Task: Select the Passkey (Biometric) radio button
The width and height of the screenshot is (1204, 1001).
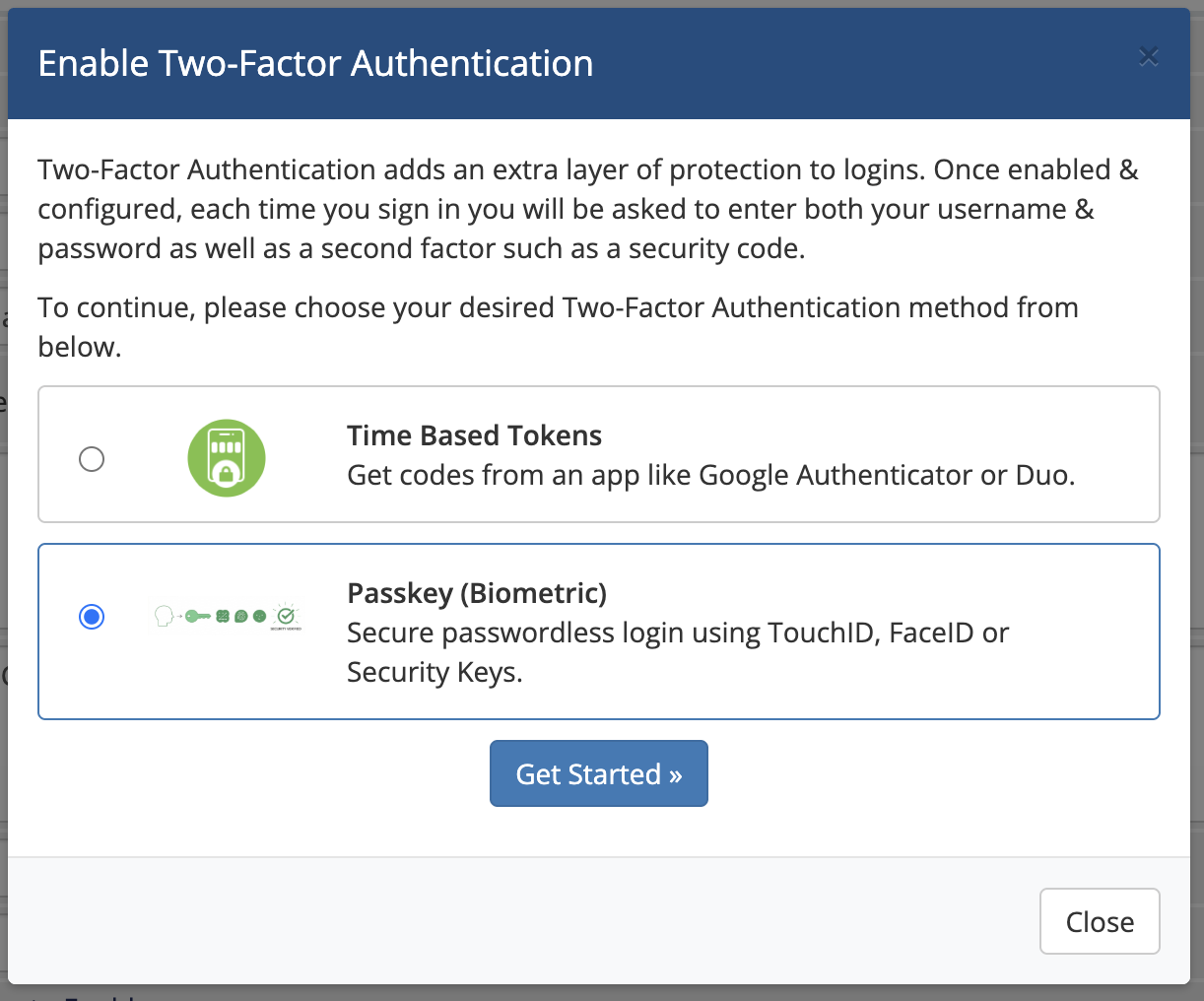Action: 92,617
